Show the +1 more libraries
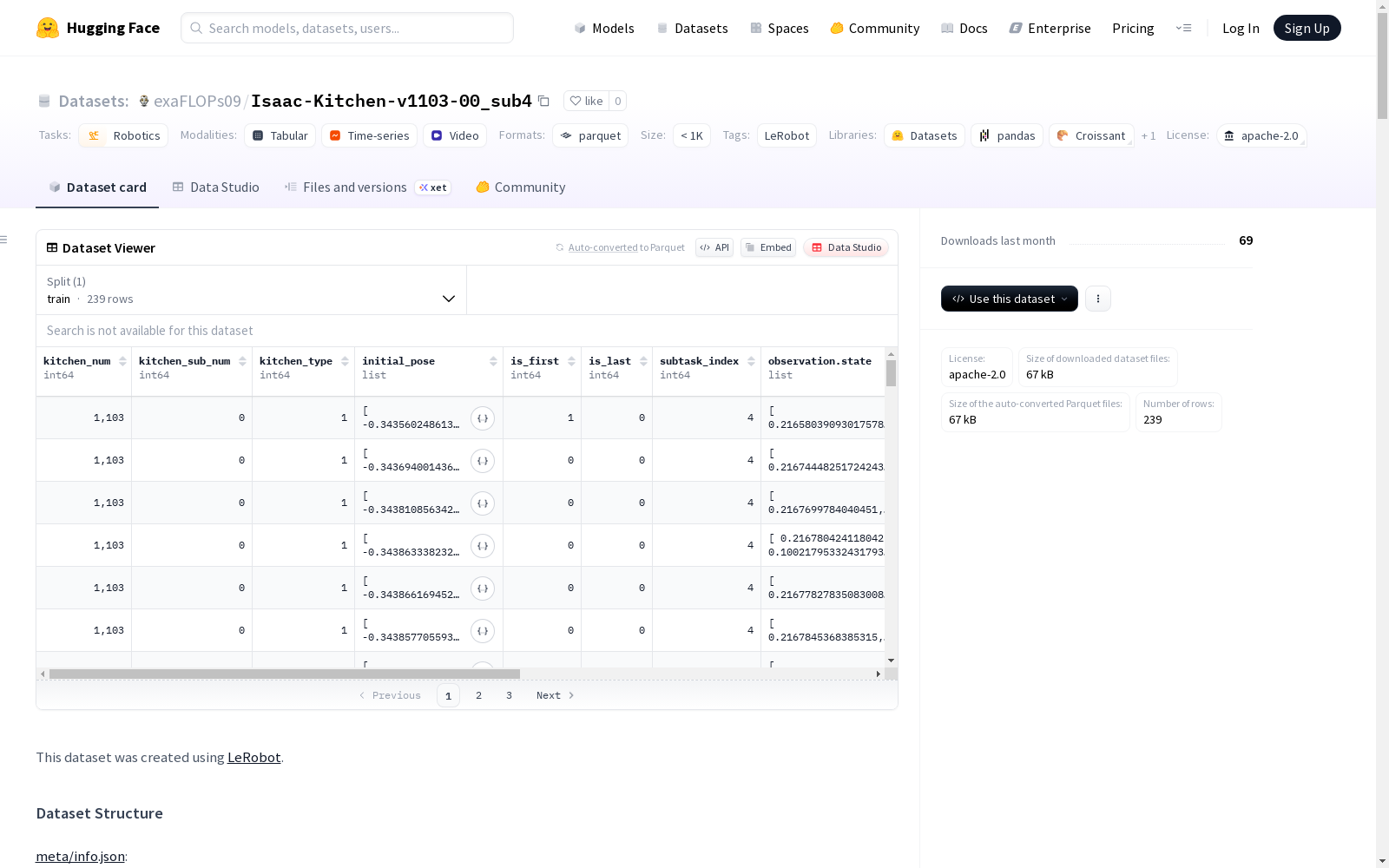1389x868 pixels. pos(1149,135)
